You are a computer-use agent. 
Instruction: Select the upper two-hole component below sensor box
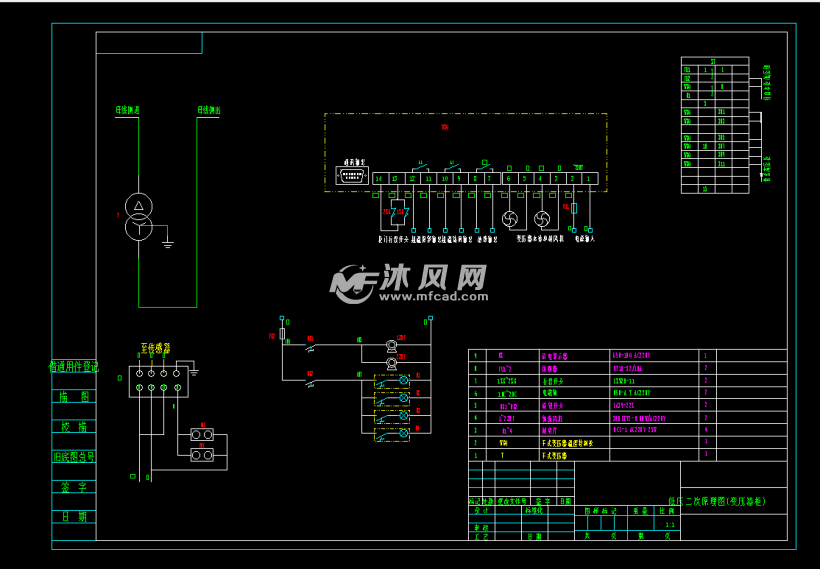[202, 435]
